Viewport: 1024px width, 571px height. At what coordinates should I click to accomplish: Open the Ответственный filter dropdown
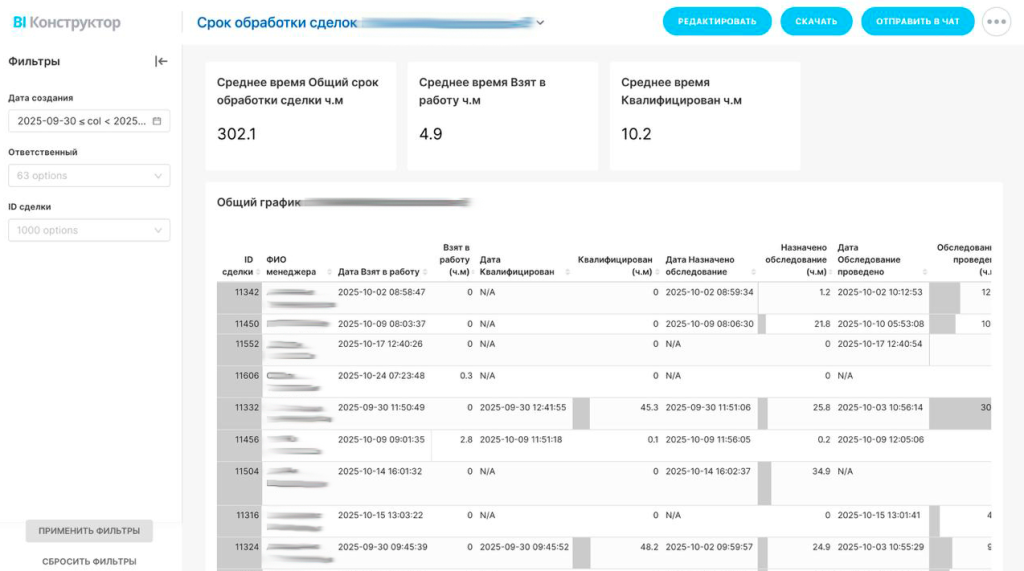(x=88, y=176)
